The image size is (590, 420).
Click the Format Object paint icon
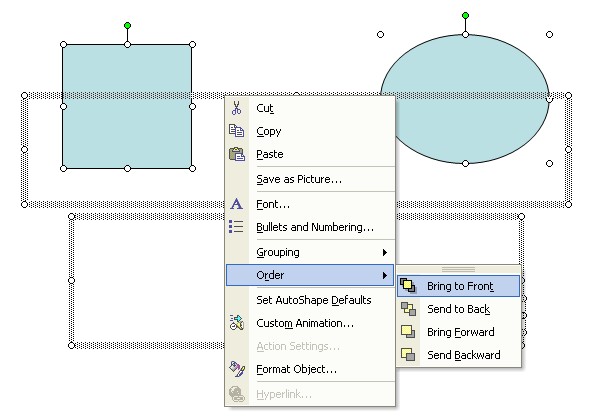point(237,369)
